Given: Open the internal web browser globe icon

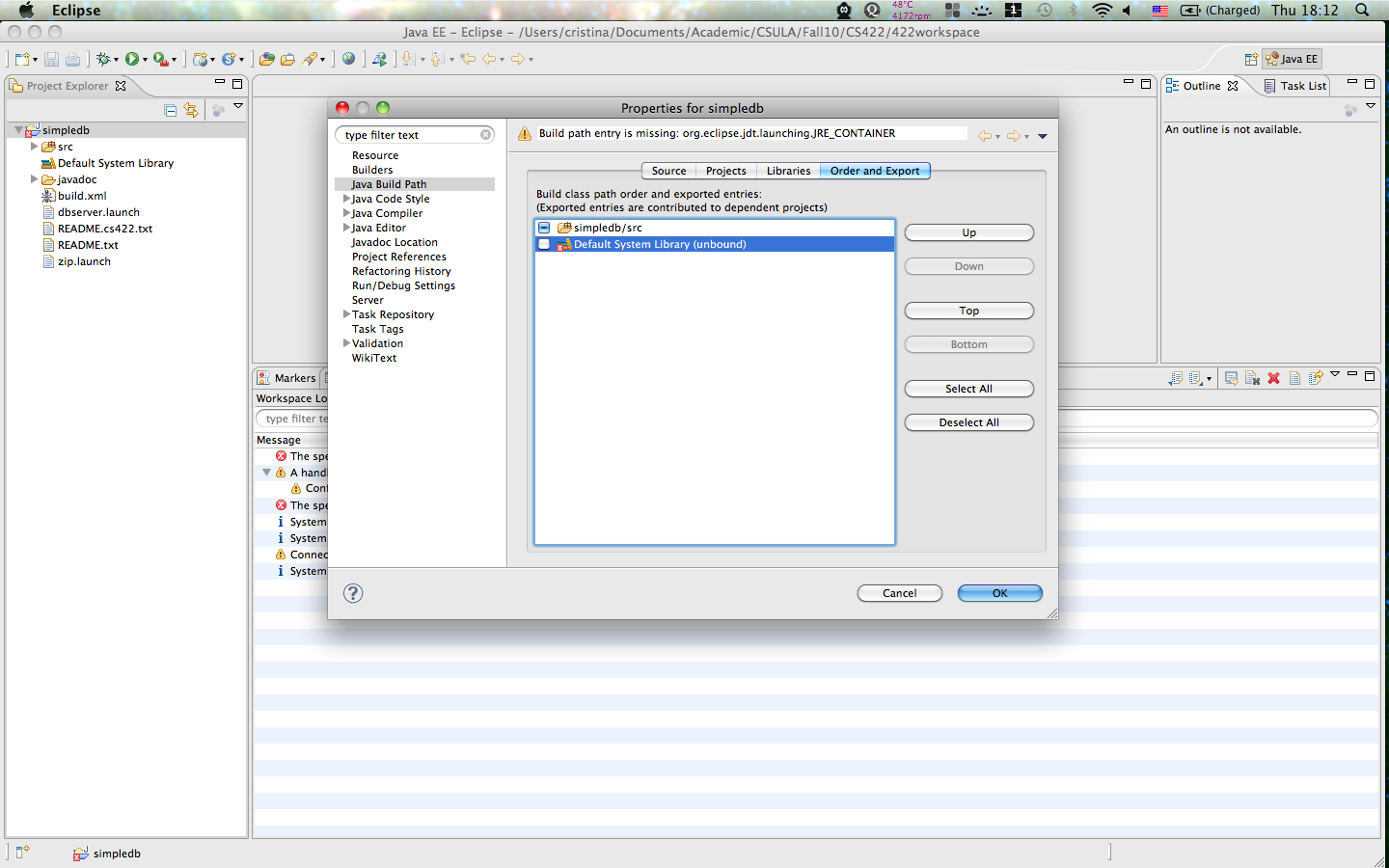Looking at the screenshot, I should click(348, 59).
